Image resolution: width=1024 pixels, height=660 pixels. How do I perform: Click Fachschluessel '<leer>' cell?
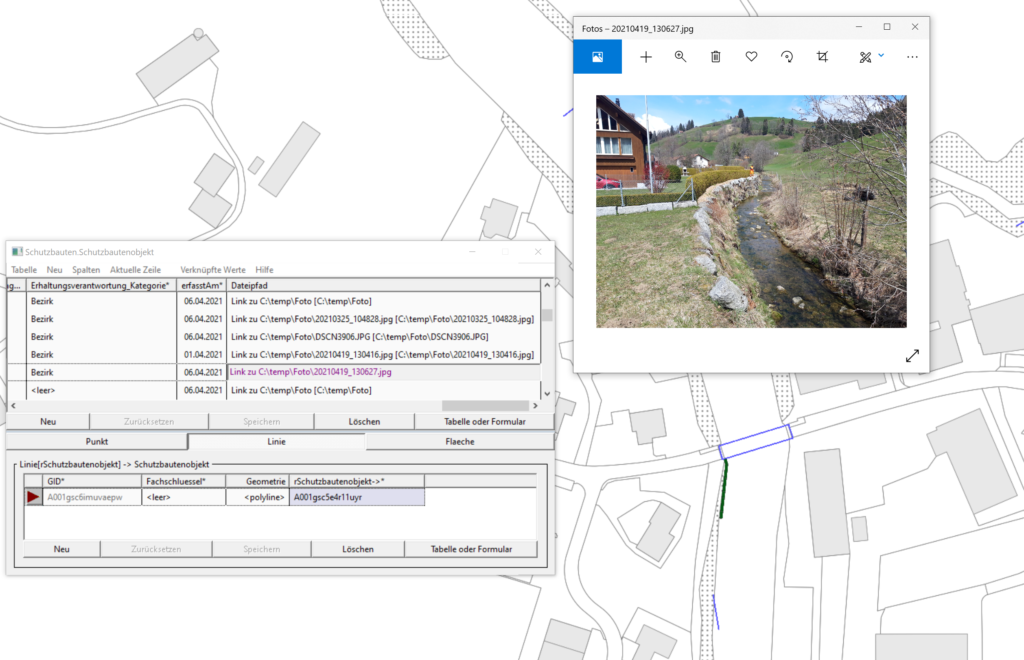[x=184, y=497]
